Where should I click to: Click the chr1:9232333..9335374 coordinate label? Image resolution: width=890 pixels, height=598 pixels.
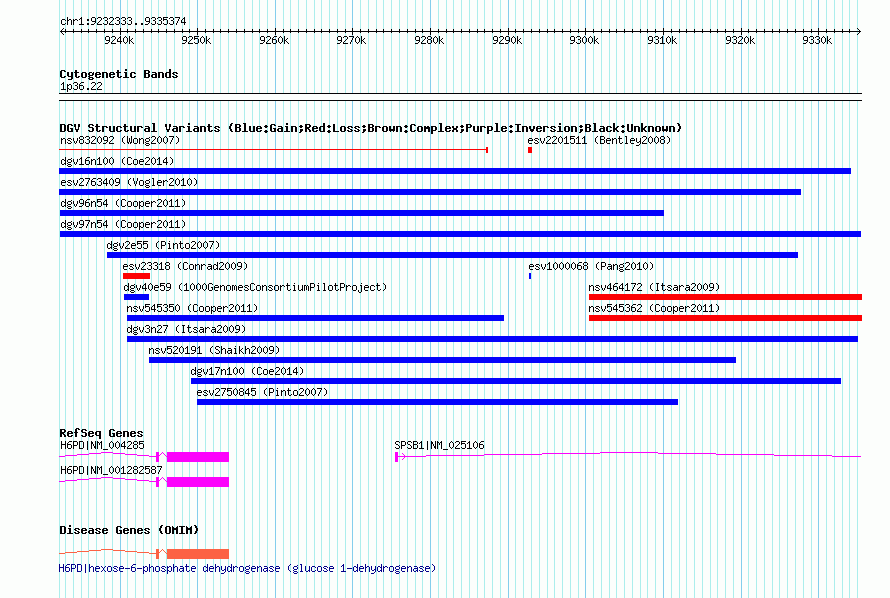pyautogui.click(x=123, y=22)
